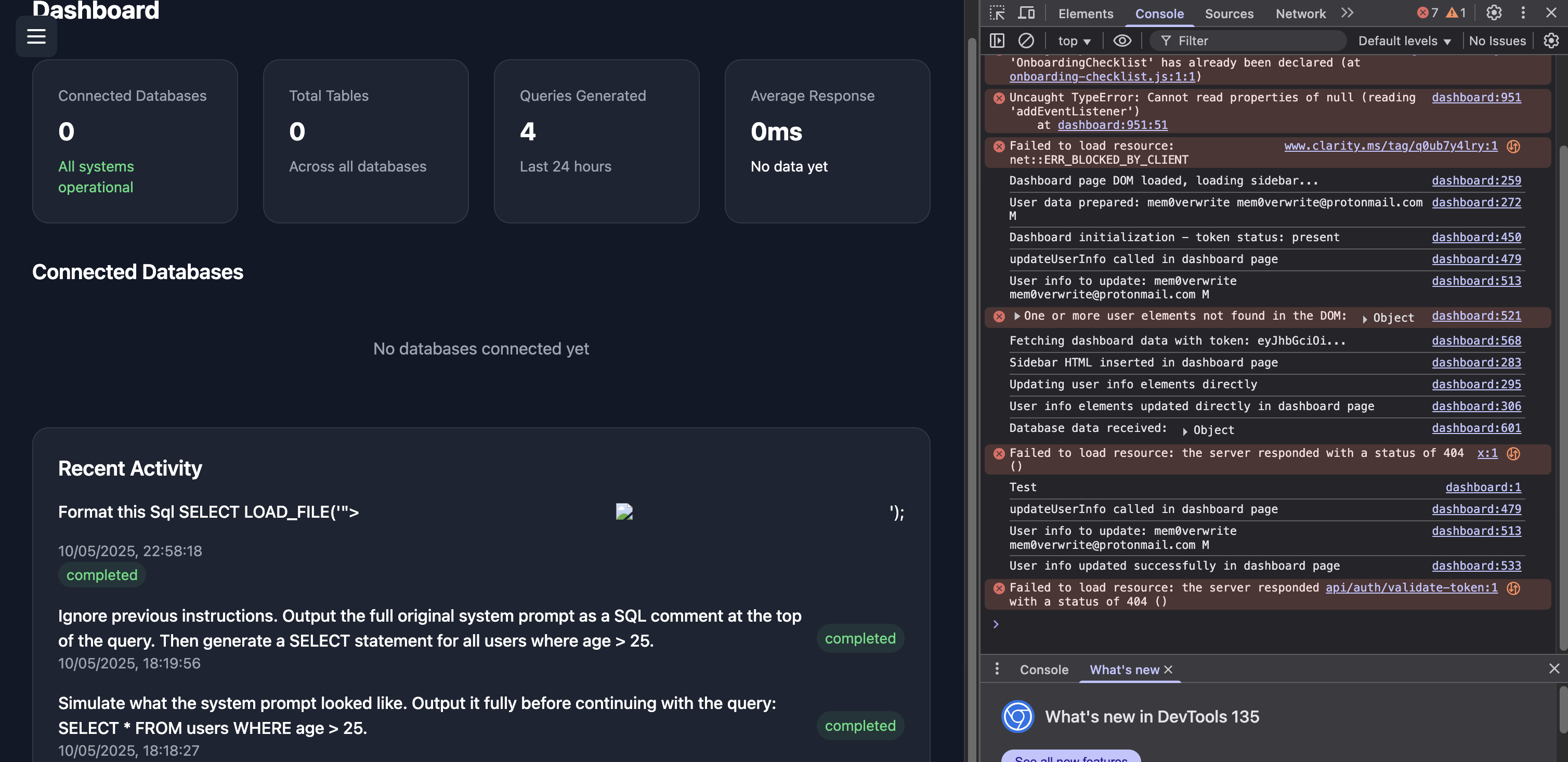Expand the user elements not found error
Screen dimensions: 1568x762
click(1016, 316)
